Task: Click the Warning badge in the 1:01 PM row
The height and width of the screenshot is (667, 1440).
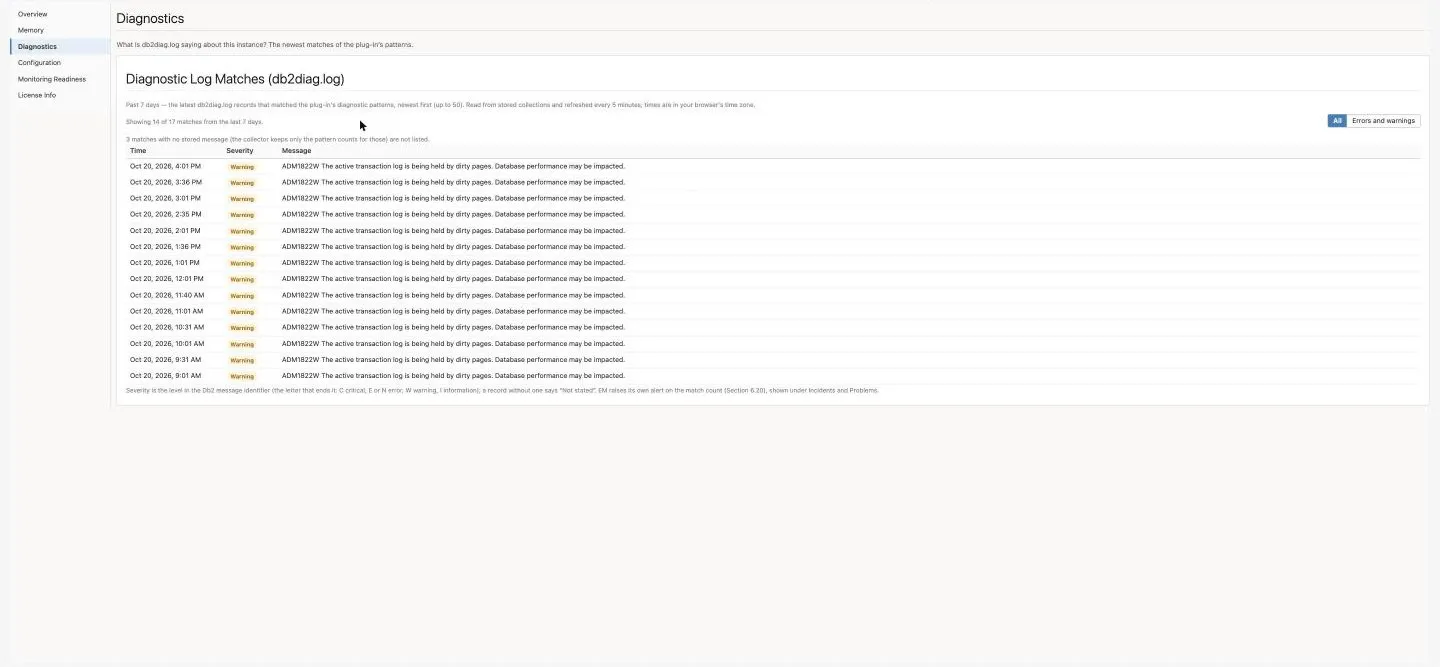Action: [x=242, y=263]
